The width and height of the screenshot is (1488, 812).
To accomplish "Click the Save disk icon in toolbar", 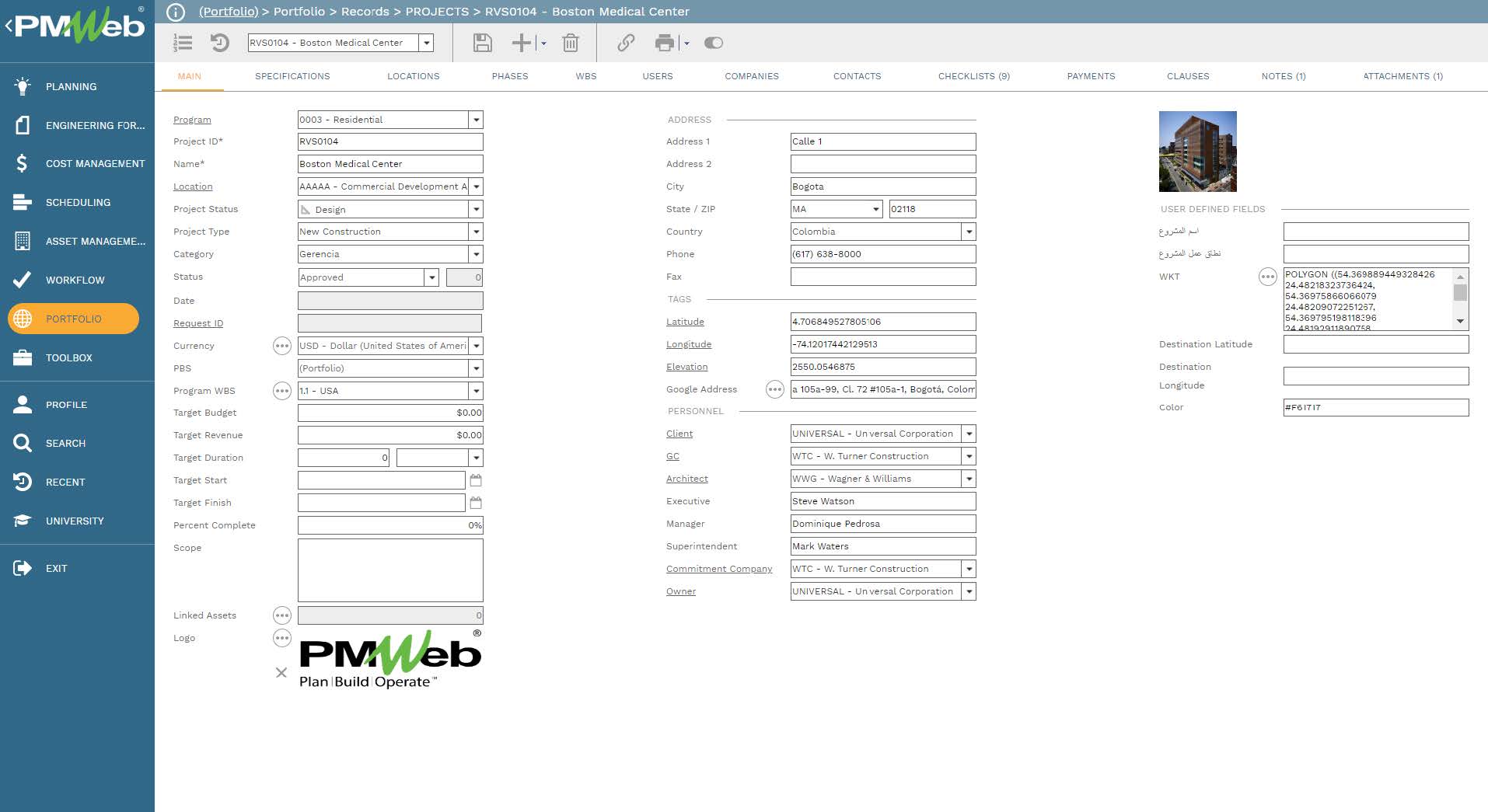I will click(482, 43).
